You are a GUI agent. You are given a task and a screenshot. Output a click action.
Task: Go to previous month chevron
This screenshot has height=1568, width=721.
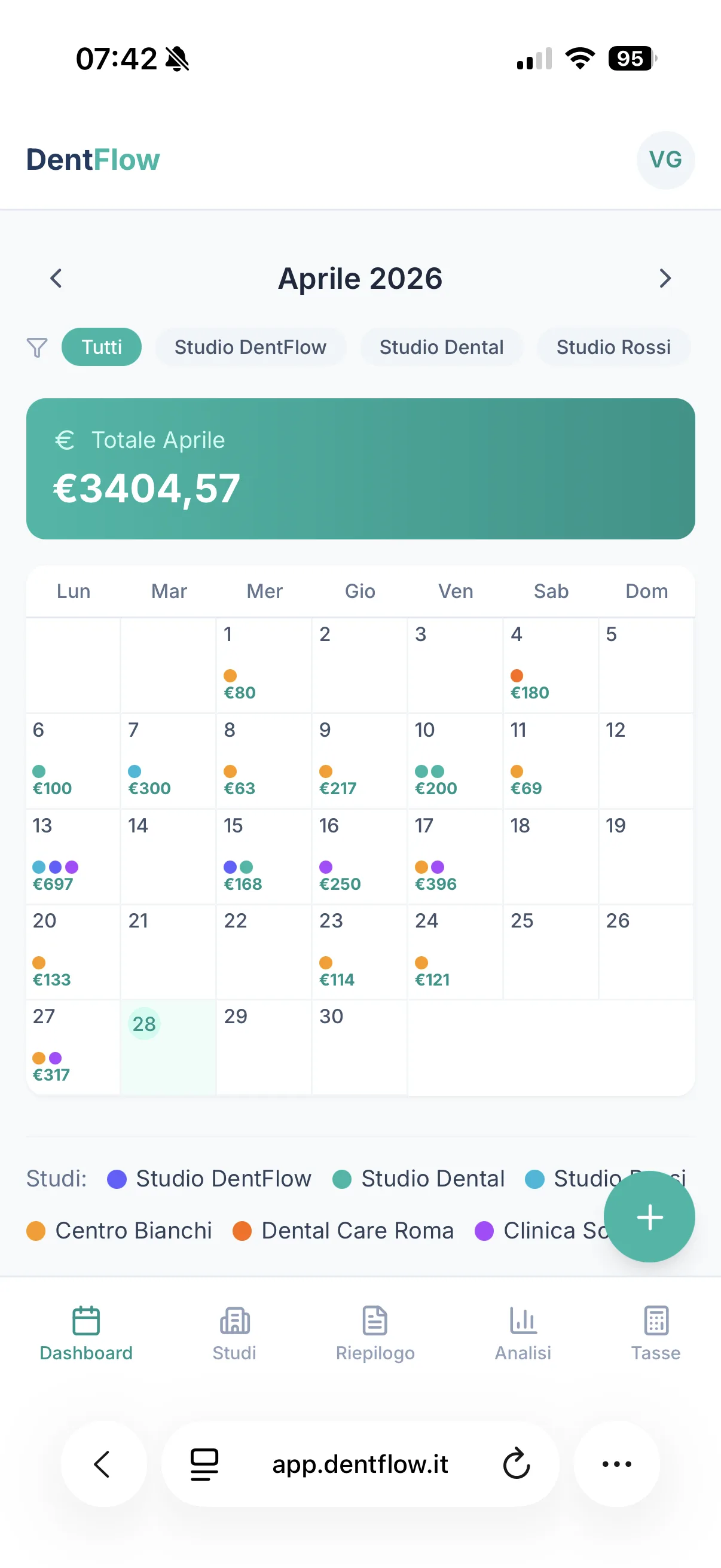tap(56, 278)
